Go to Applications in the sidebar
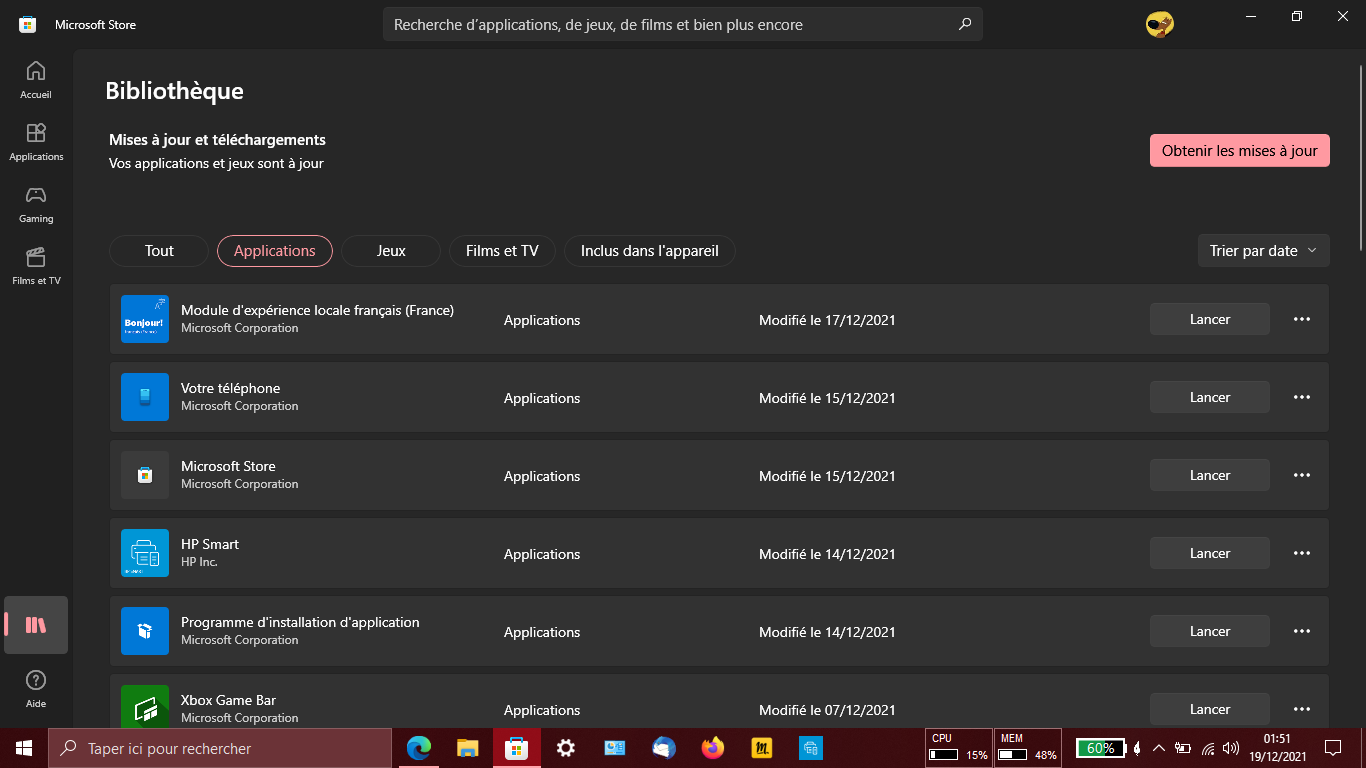Screen dimensions: 1366x768 click(x=36, y=141)
